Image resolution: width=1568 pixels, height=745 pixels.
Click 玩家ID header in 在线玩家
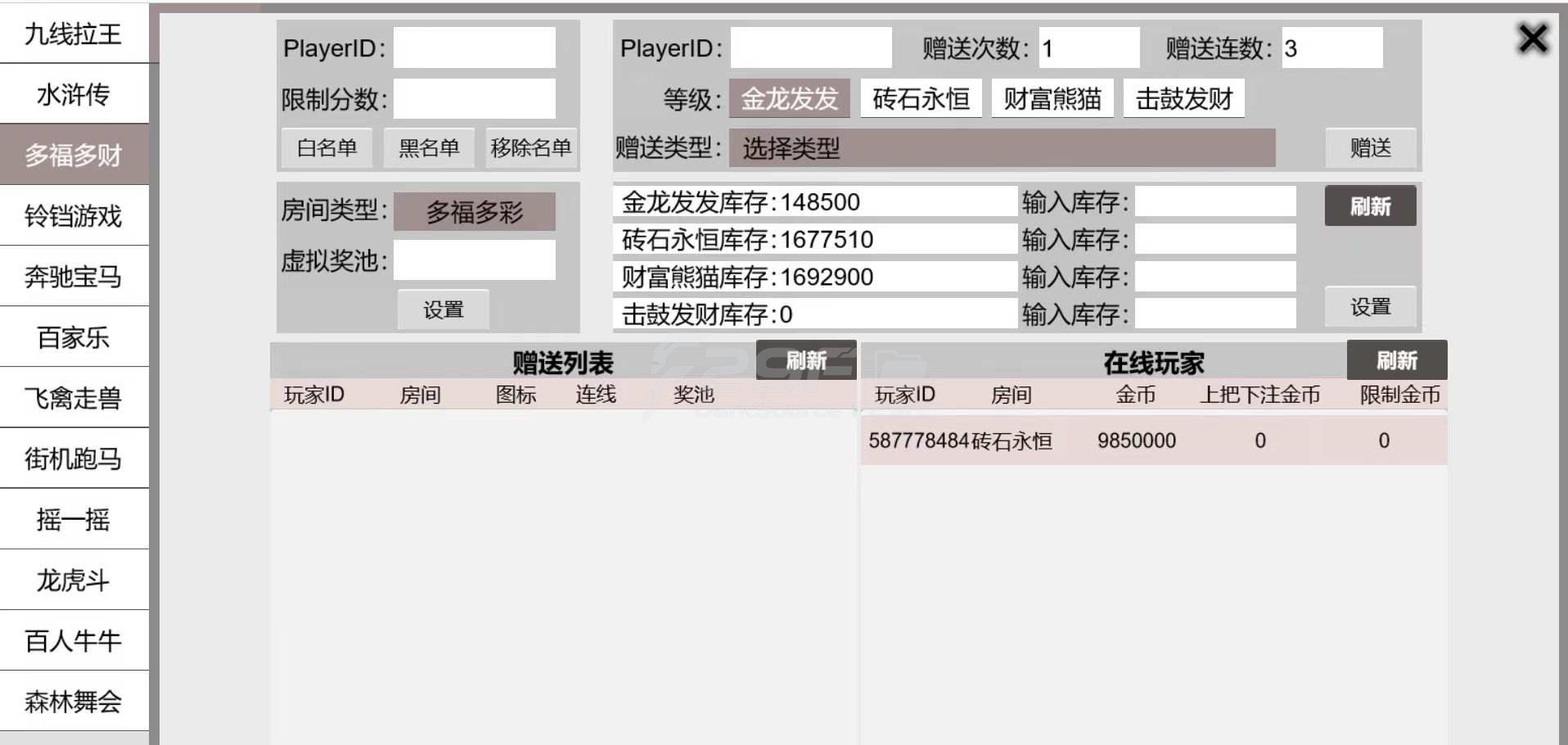point(905,395)
